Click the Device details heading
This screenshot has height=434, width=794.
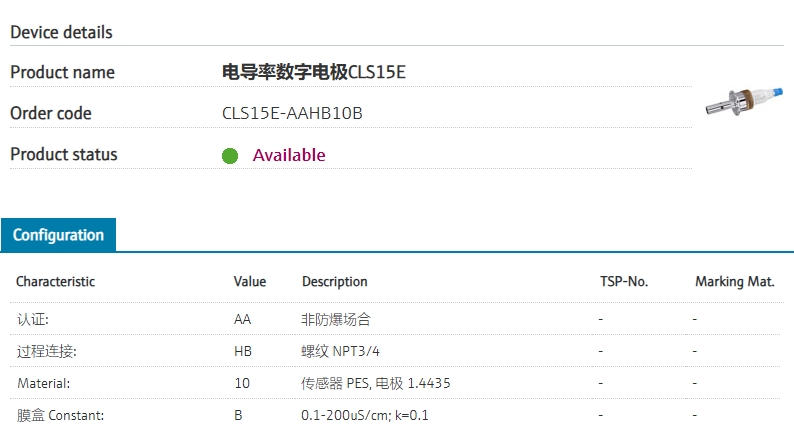point(61,32)
